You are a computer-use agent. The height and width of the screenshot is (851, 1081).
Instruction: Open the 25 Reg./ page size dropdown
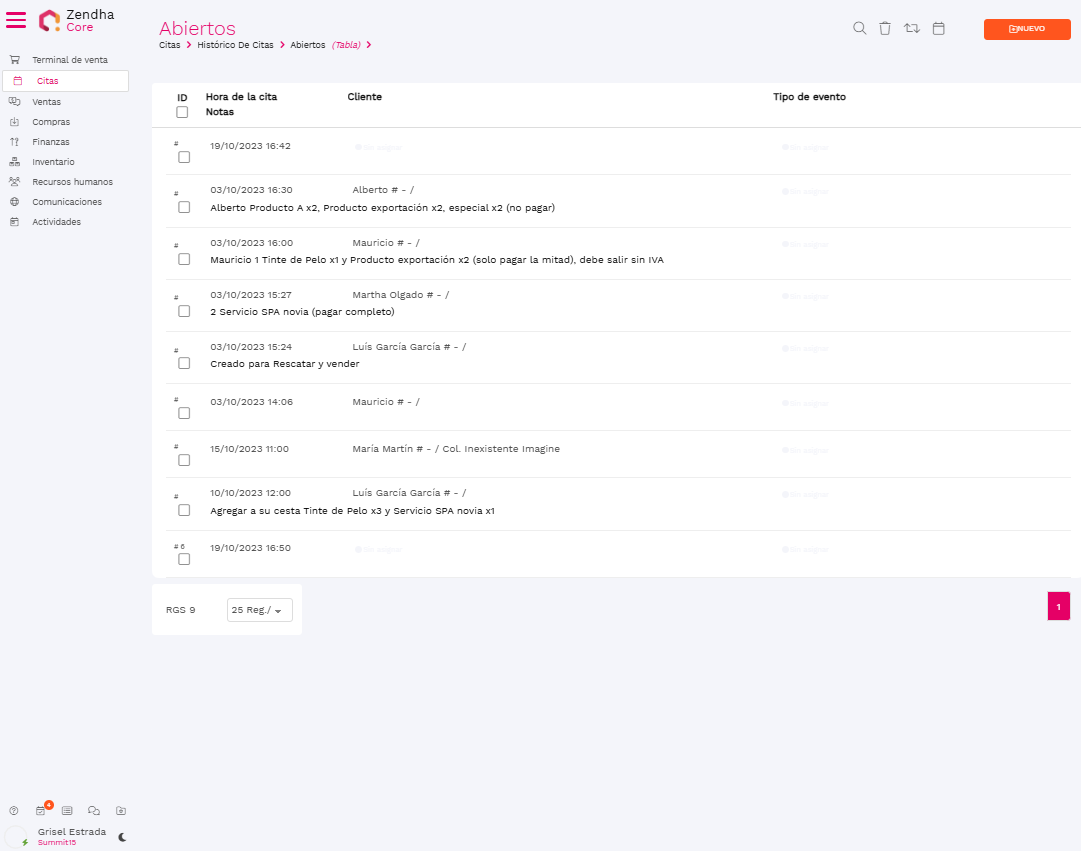[260, 610]
